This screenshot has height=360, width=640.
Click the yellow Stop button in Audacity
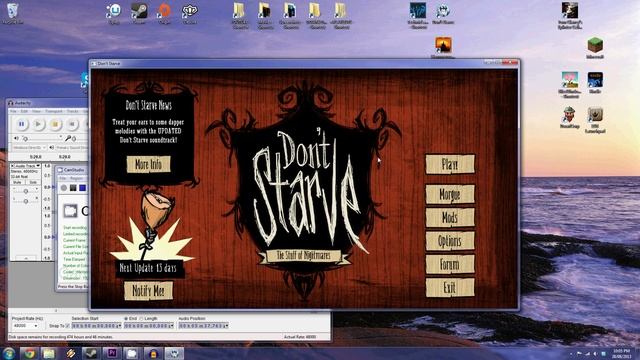pos(55,124)
